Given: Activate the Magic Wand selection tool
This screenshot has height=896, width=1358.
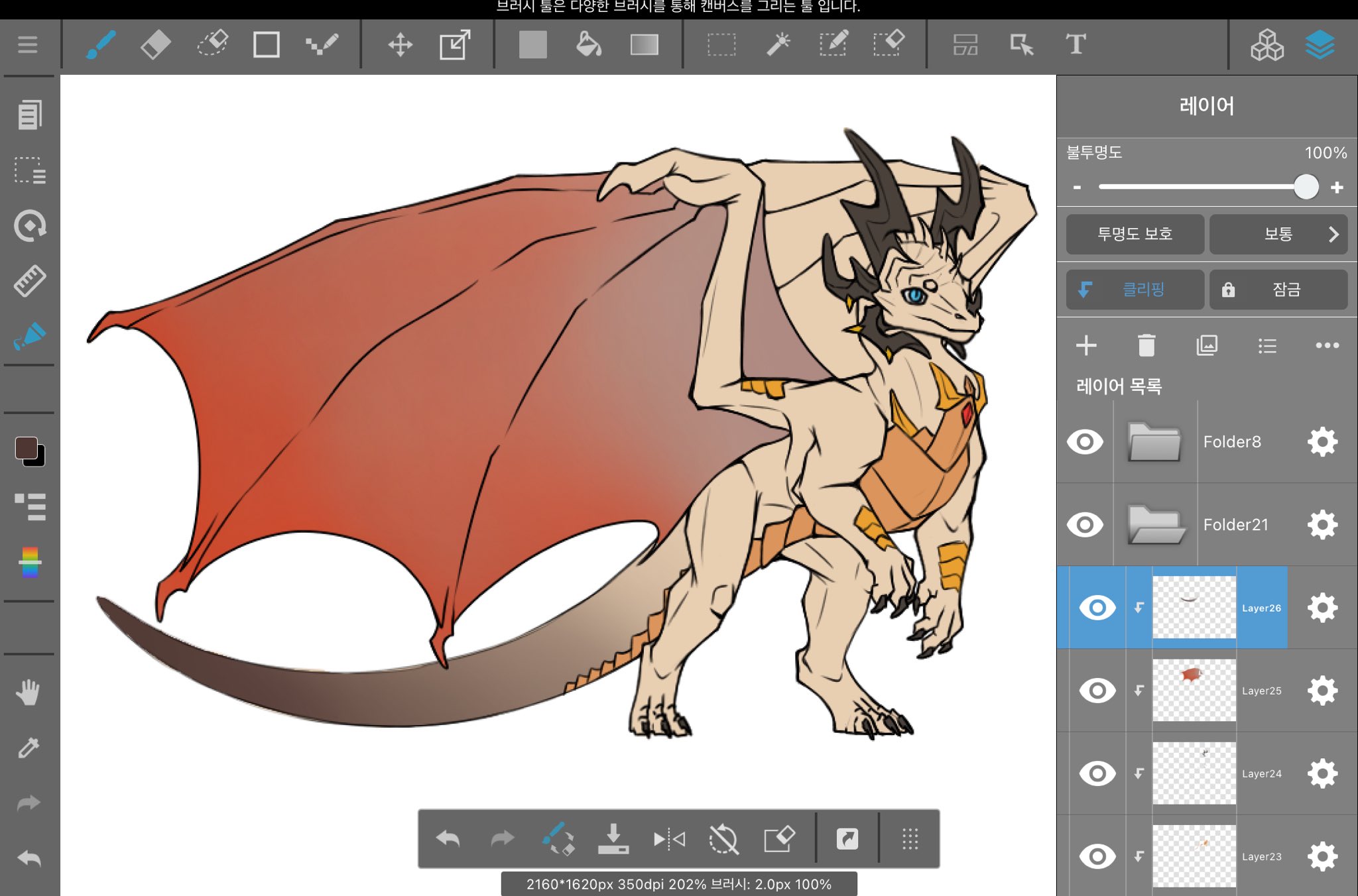Looking at the screenshot, I should [778, 45].
